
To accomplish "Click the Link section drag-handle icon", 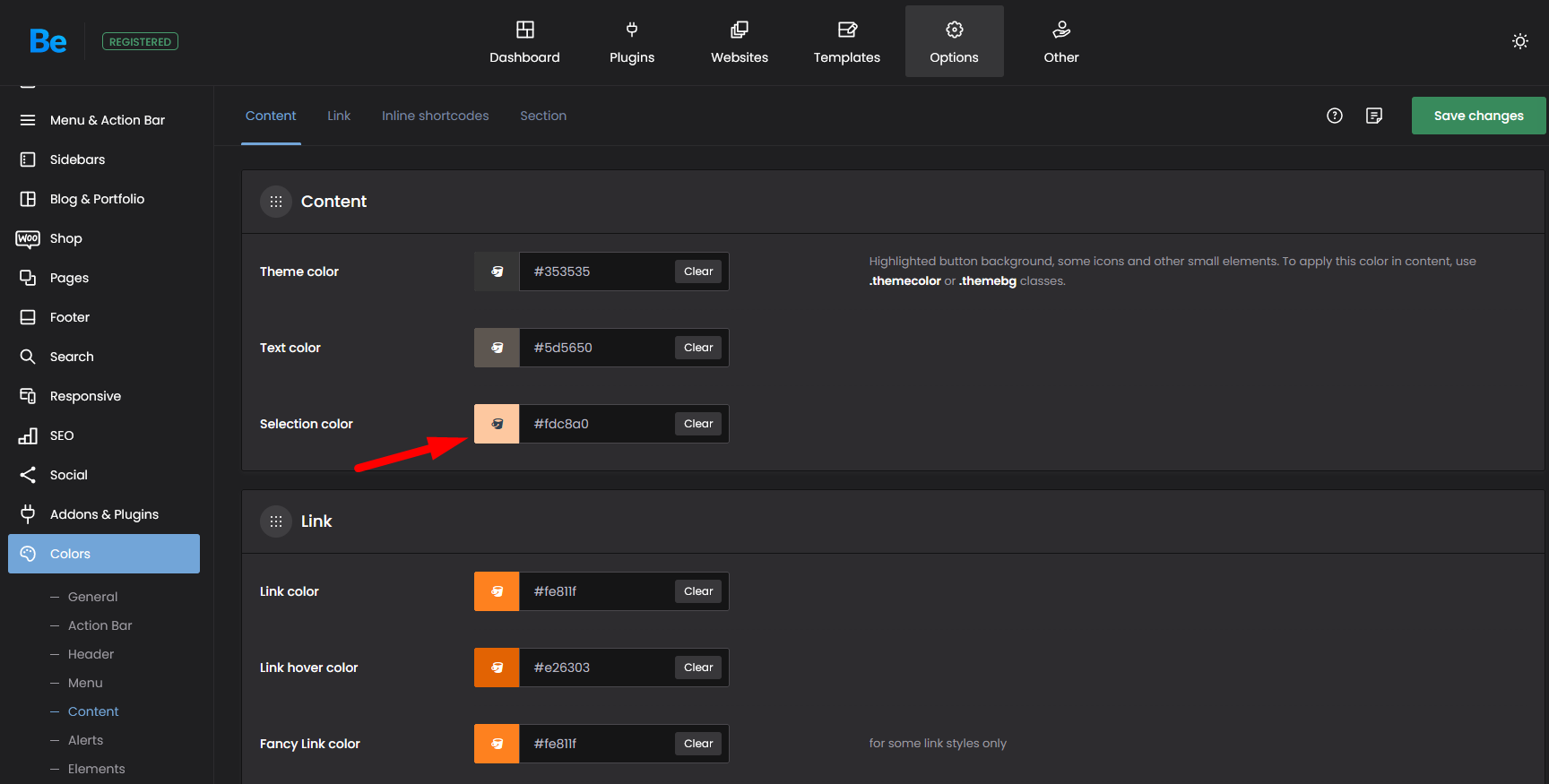I will 276,521.
